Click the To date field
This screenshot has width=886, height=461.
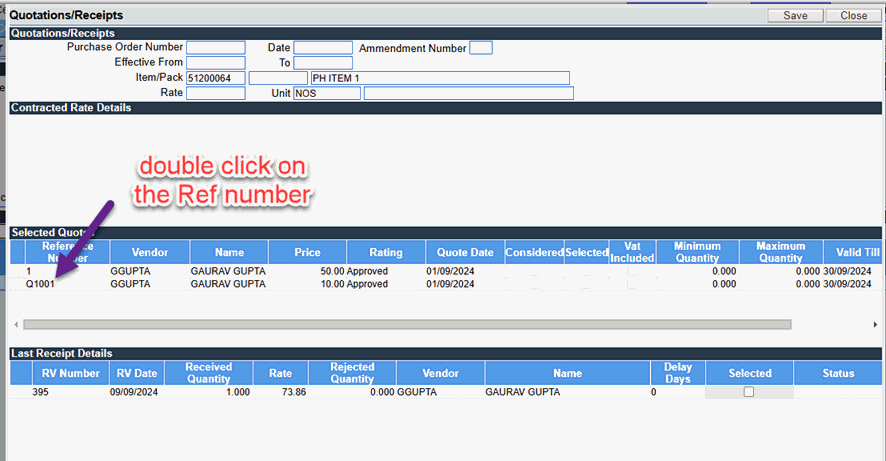(323, 62)
